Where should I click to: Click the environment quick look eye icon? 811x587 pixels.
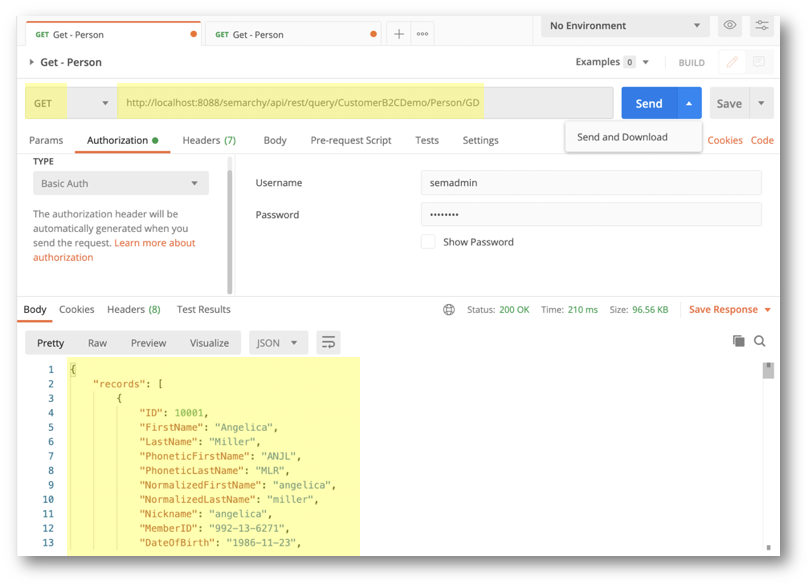point(730,25)
